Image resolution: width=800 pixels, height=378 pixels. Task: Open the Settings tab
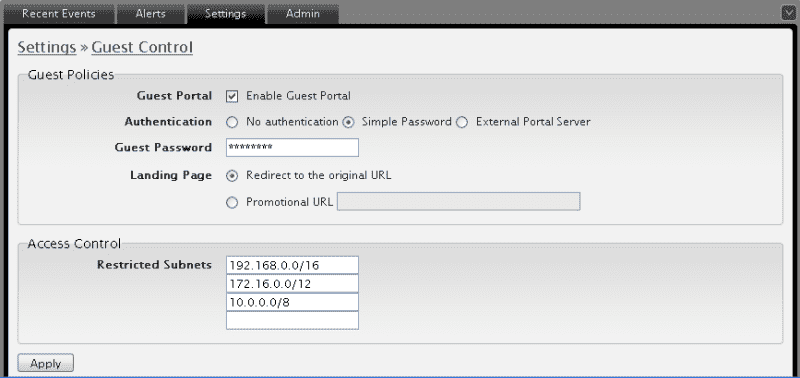(x=226, y=14)
